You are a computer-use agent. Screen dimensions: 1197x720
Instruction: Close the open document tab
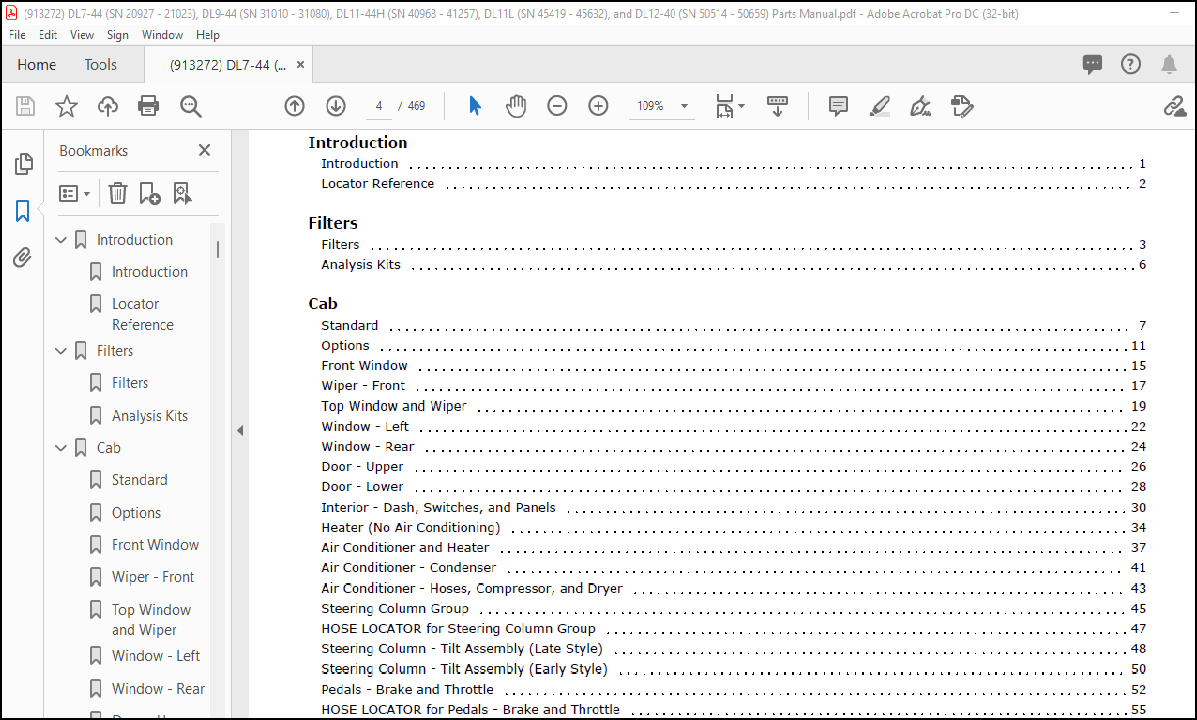[x=301, y=65]
